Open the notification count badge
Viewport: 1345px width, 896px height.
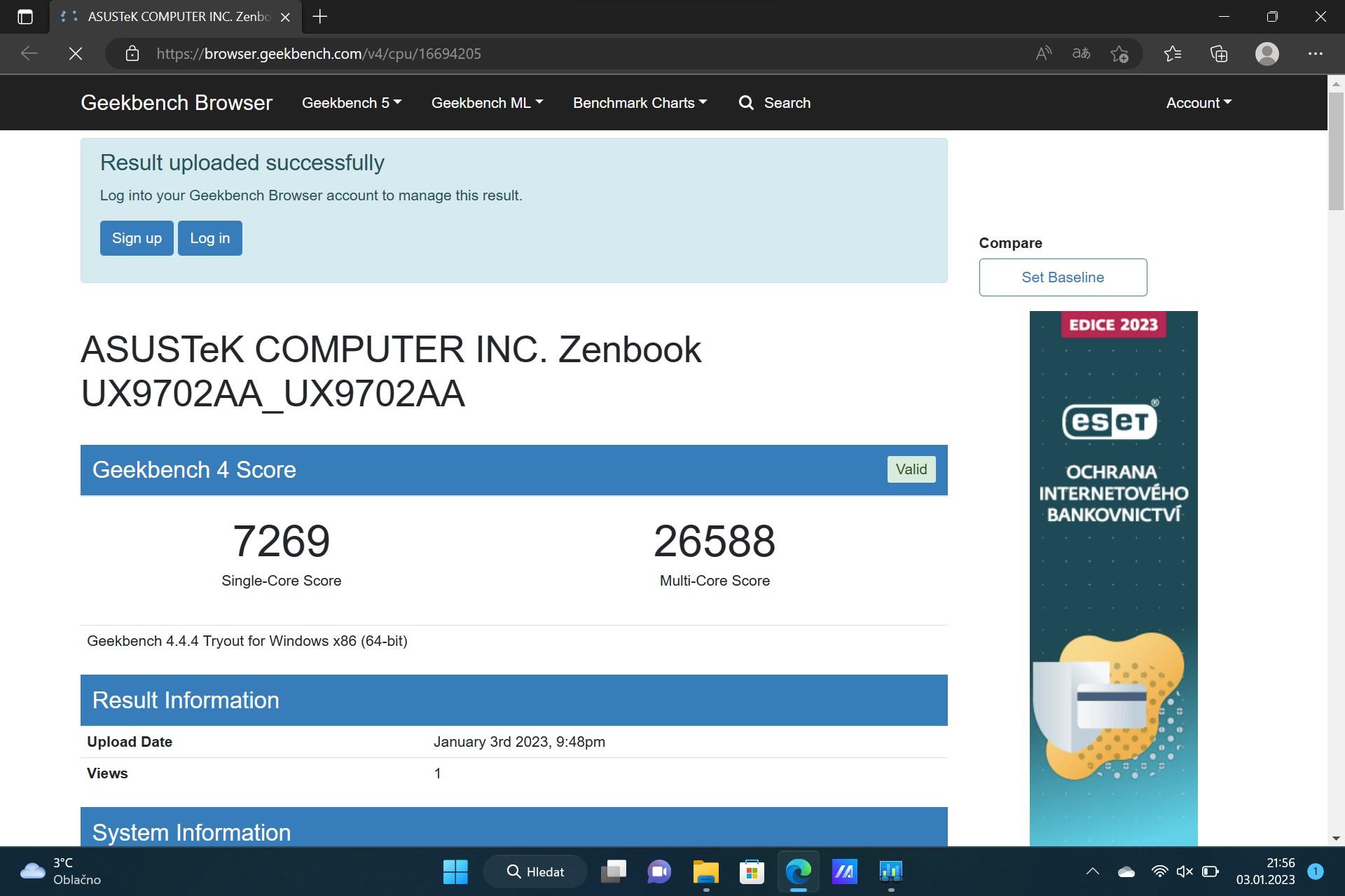[x=1316, y=871]
